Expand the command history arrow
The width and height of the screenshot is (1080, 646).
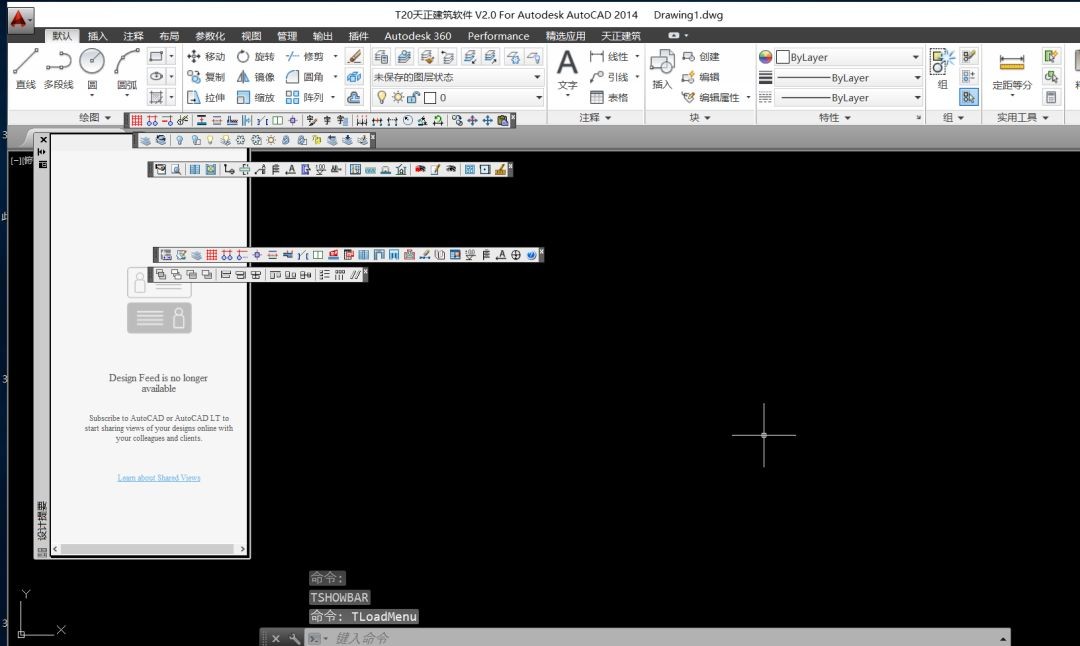point(1002,638)
